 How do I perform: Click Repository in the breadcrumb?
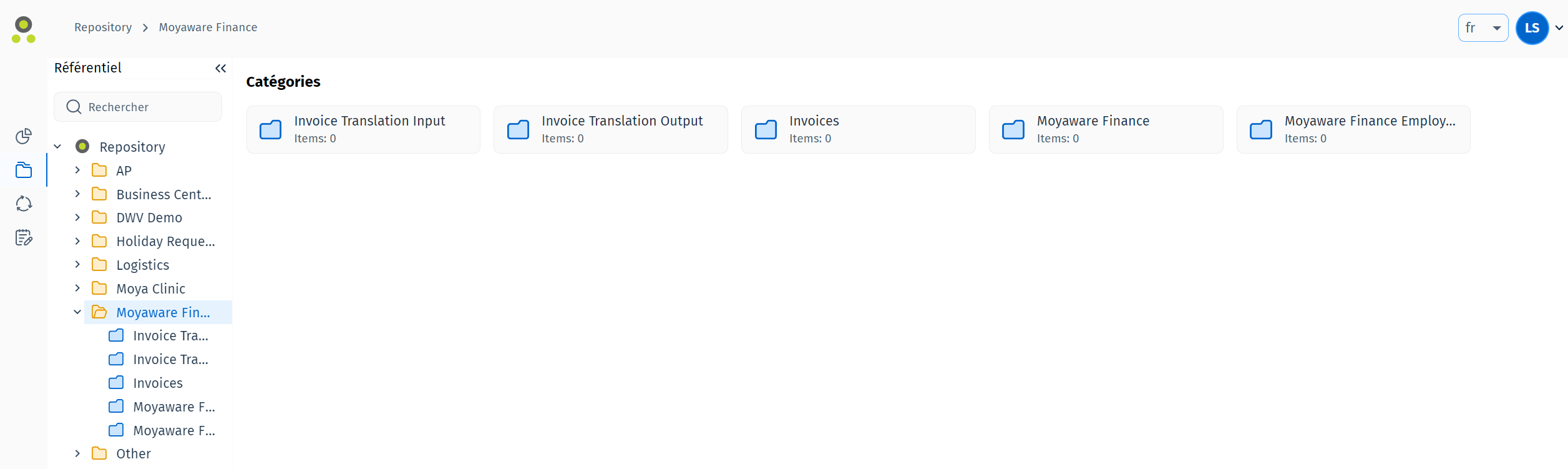(103, 27)
